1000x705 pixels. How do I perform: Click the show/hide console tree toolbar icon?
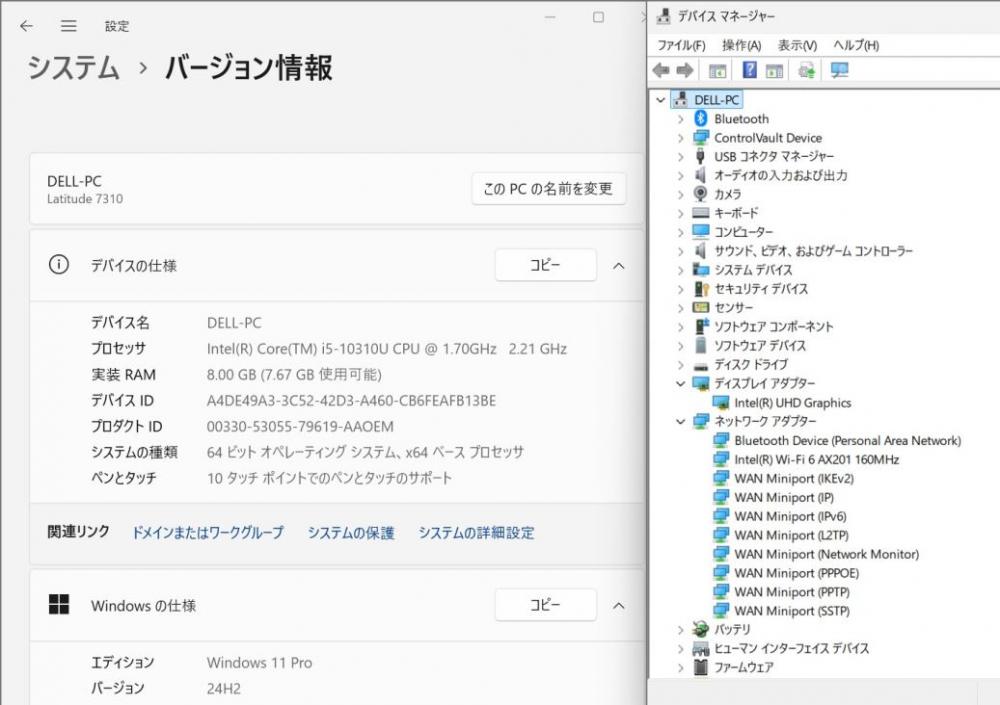click(x=717, y=70)
